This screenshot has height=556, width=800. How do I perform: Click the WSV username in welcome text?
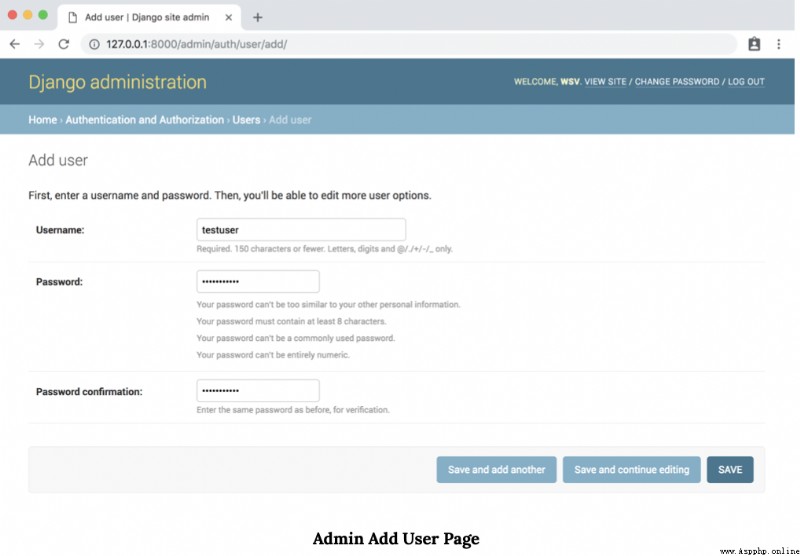[570, 82]
